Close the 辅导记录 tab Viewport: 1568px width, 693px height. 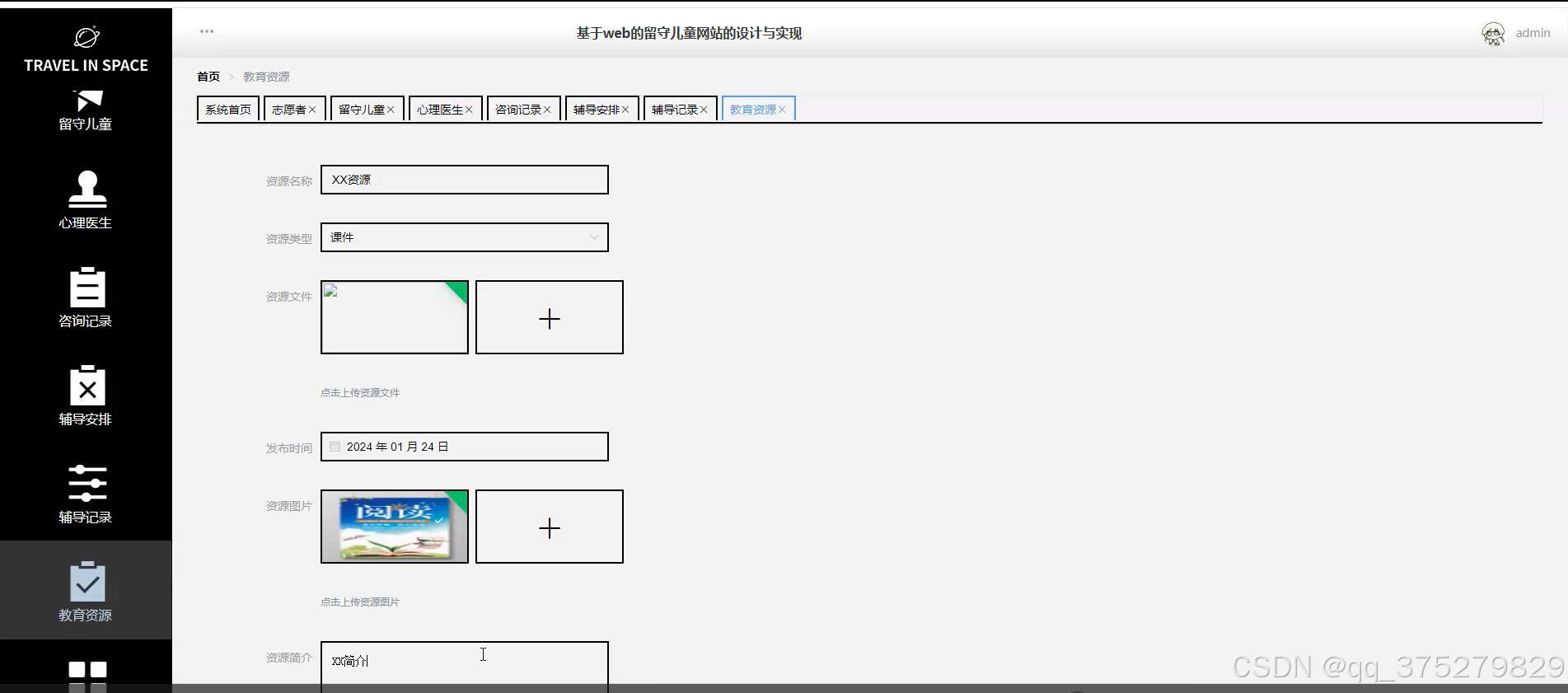[704, 110]
